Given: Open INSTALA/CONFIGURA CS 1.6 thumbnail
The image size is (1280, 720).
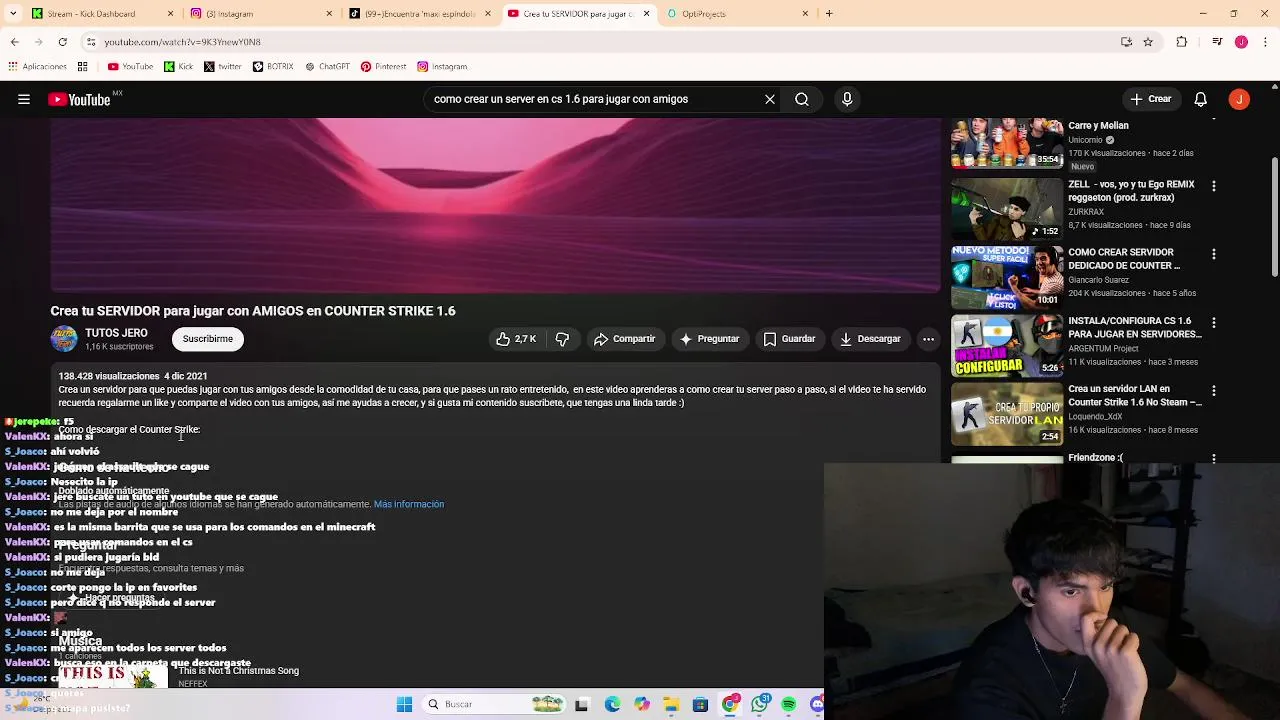Looking at the screenshot, I should 1007,345.
